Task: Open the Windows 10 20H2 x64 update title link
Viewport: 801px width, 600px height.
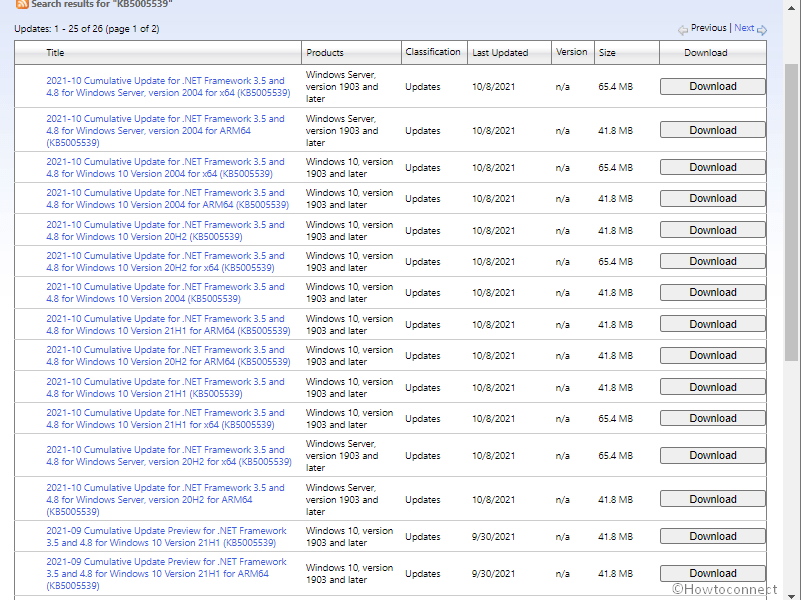Action: 165,262
